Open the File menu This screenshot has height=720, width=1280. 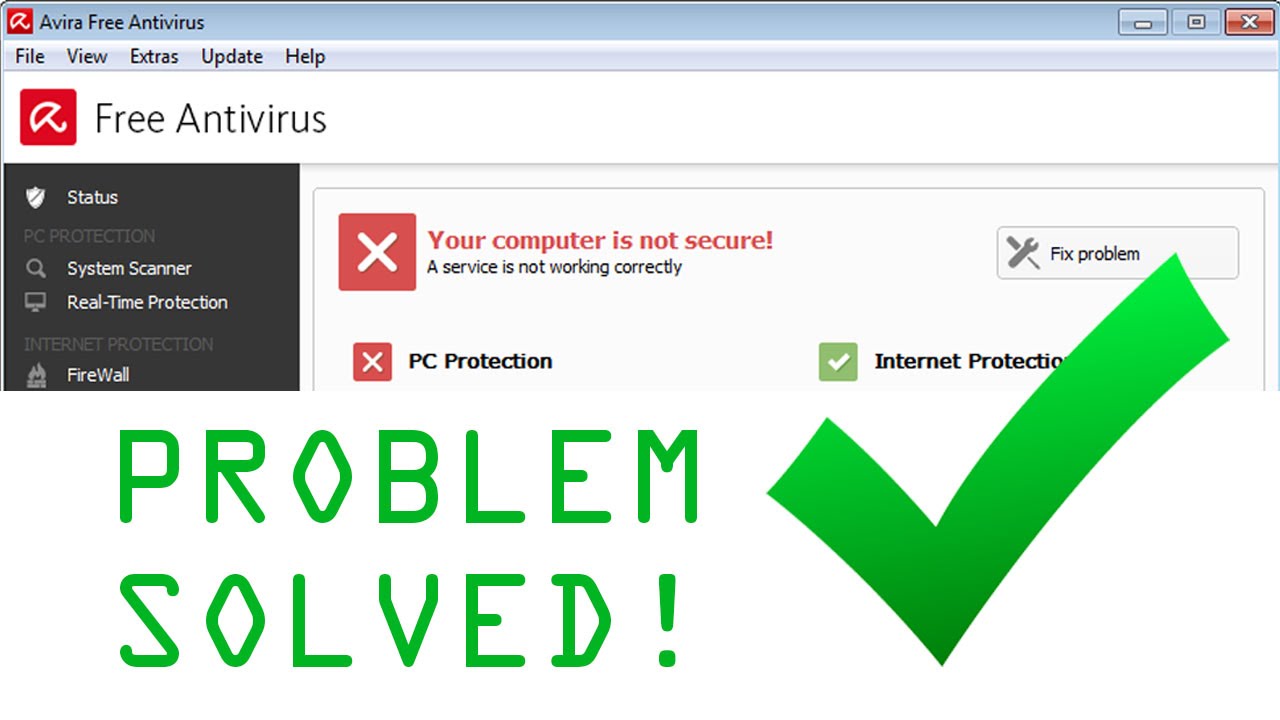point(30,56)
